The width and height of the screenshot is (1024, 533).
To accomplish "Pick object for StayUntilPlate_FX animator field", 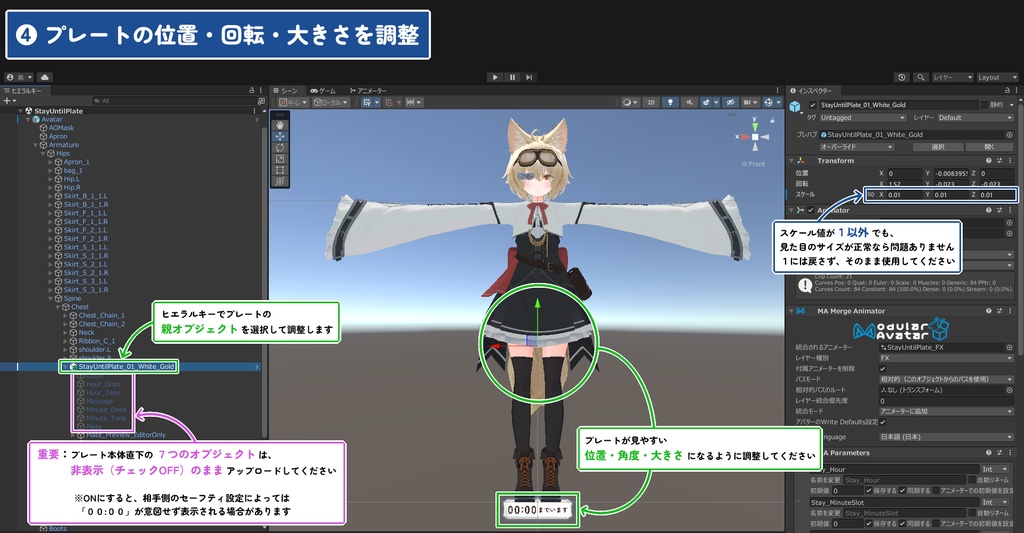I will coord(1010,347).
